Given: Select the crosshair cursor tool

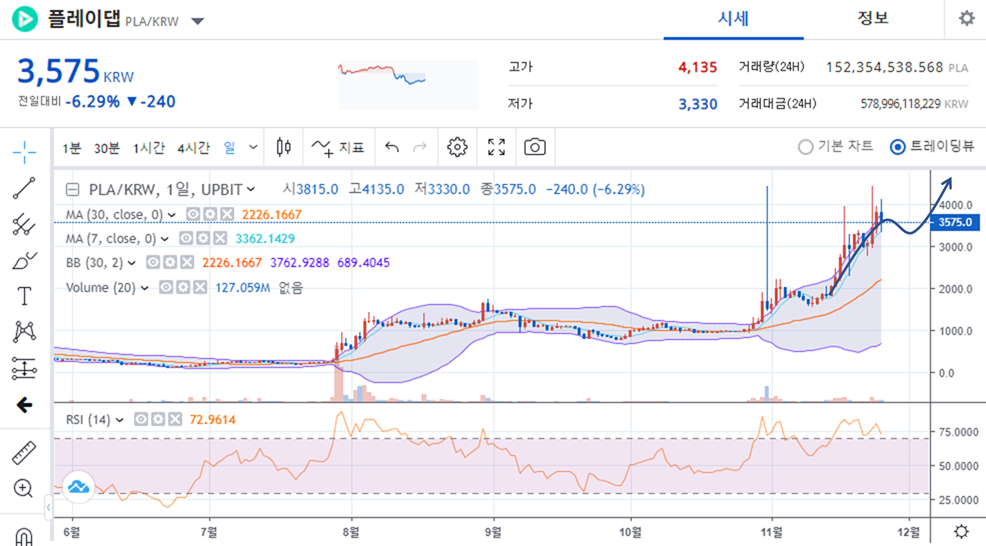Looking at the screenshot, I should (x=25, y=152).
